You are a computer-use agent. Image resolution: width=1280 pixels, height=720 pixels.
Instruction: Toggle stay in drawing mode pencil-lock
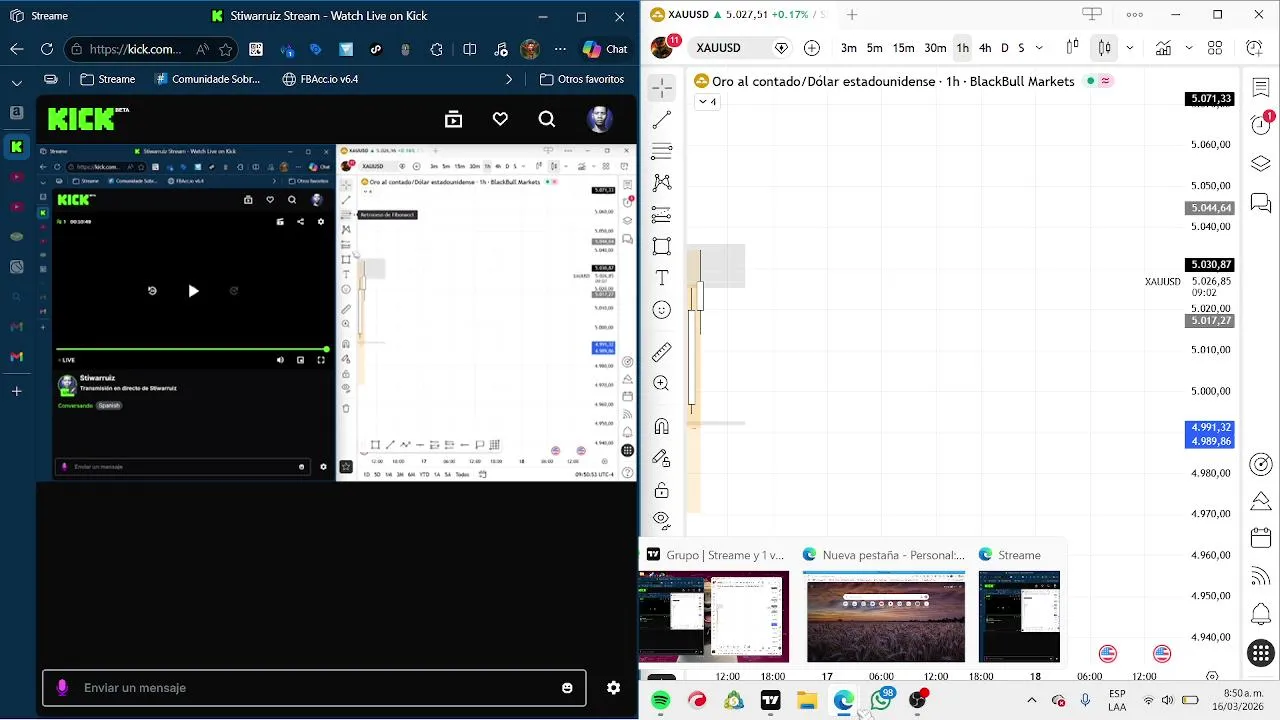(x=661, y=458)
